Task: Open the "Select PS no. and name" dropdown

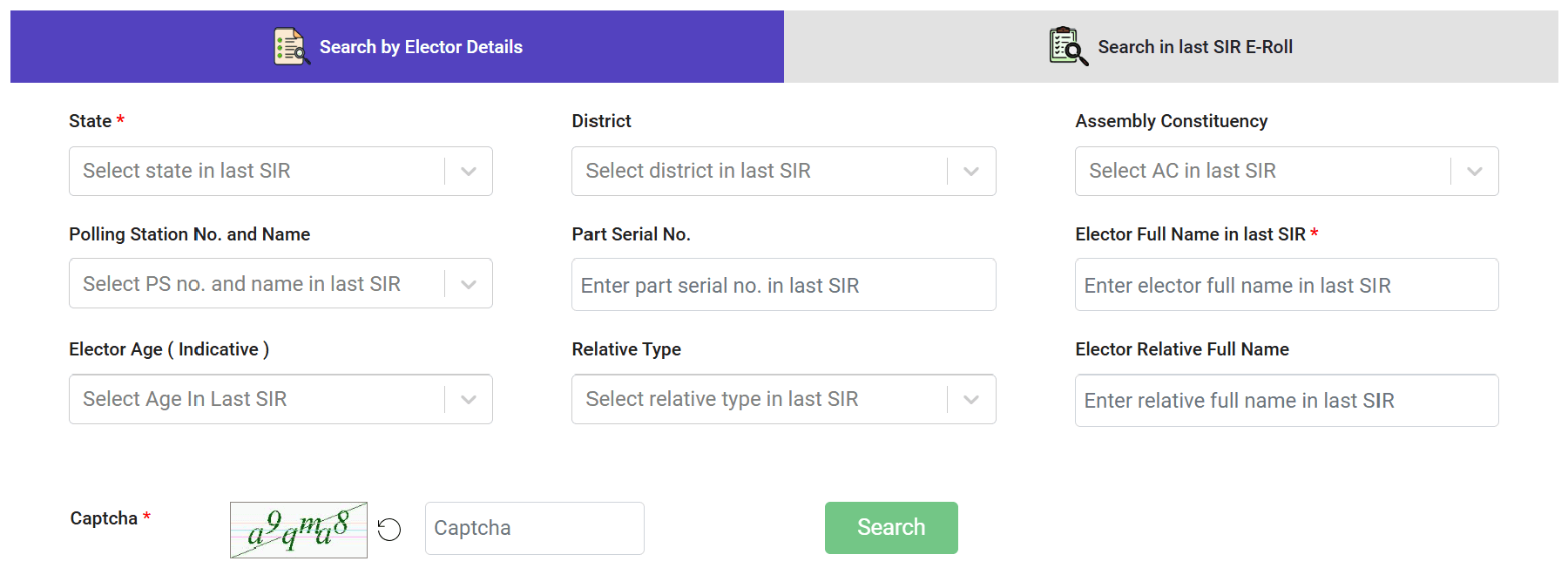Action: pos(253,283)
